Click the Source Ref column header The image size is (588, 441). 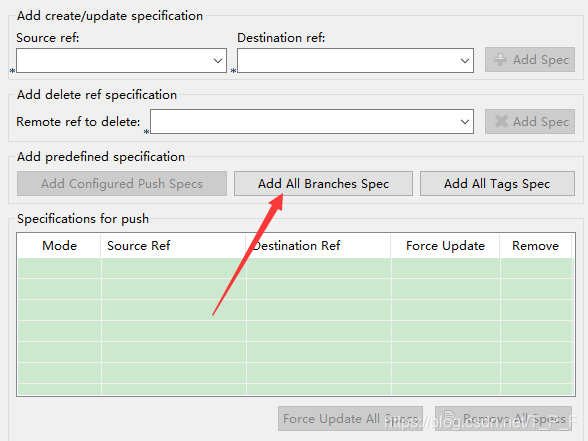[x=173, y=246]
